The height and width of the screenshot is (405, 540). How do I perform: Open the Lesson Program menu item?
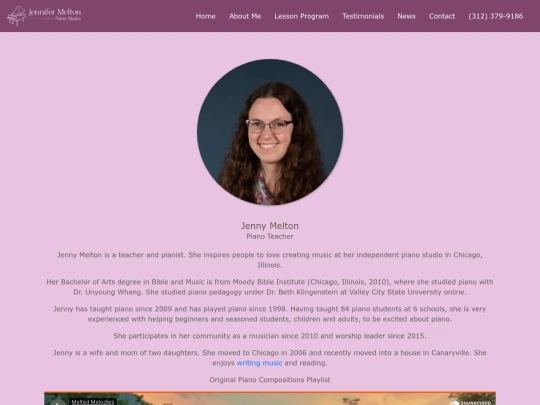click(301, 16)
